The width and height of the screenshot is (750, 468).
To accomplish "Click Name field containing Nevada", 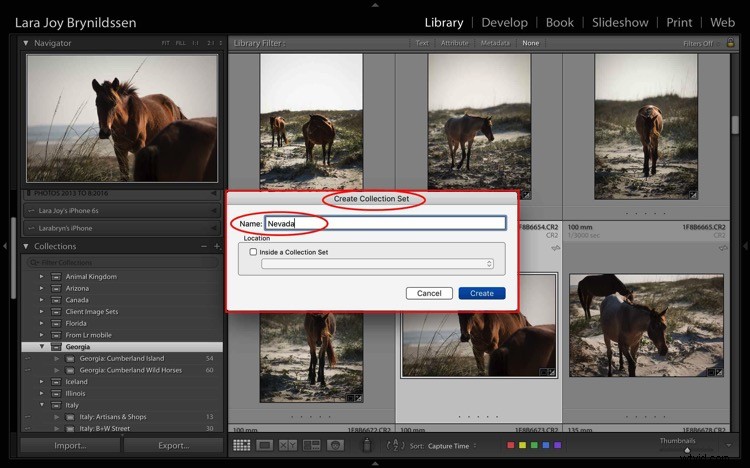I will click(x=385, y=223).
